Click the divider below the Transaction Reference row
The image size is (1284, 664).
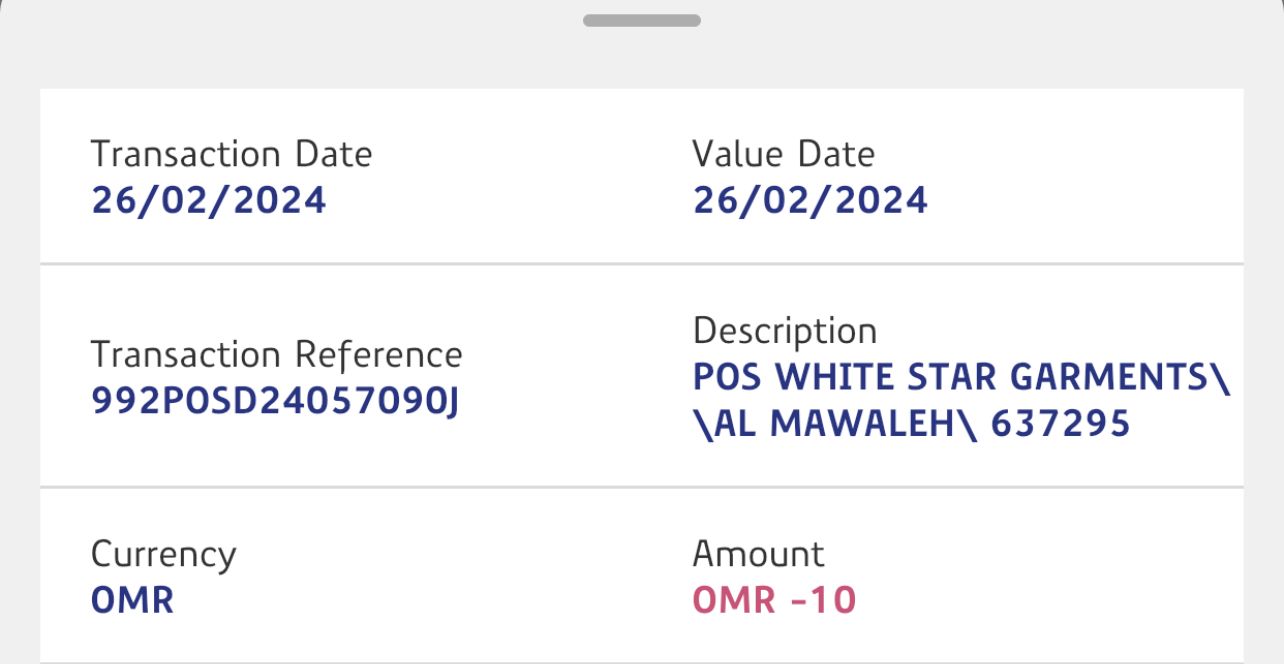pos(641,487)
